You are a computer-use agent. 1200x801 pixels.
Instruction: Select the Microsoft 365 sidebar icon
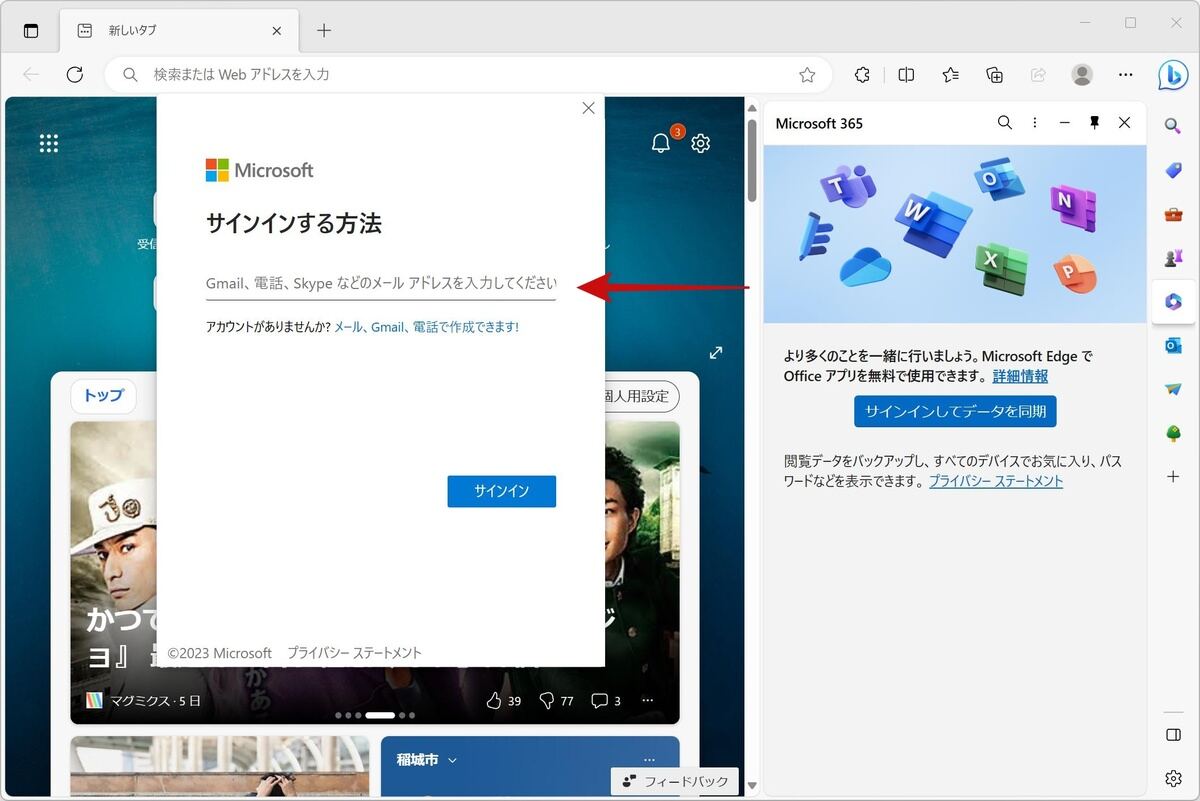tap(1173, 302)
